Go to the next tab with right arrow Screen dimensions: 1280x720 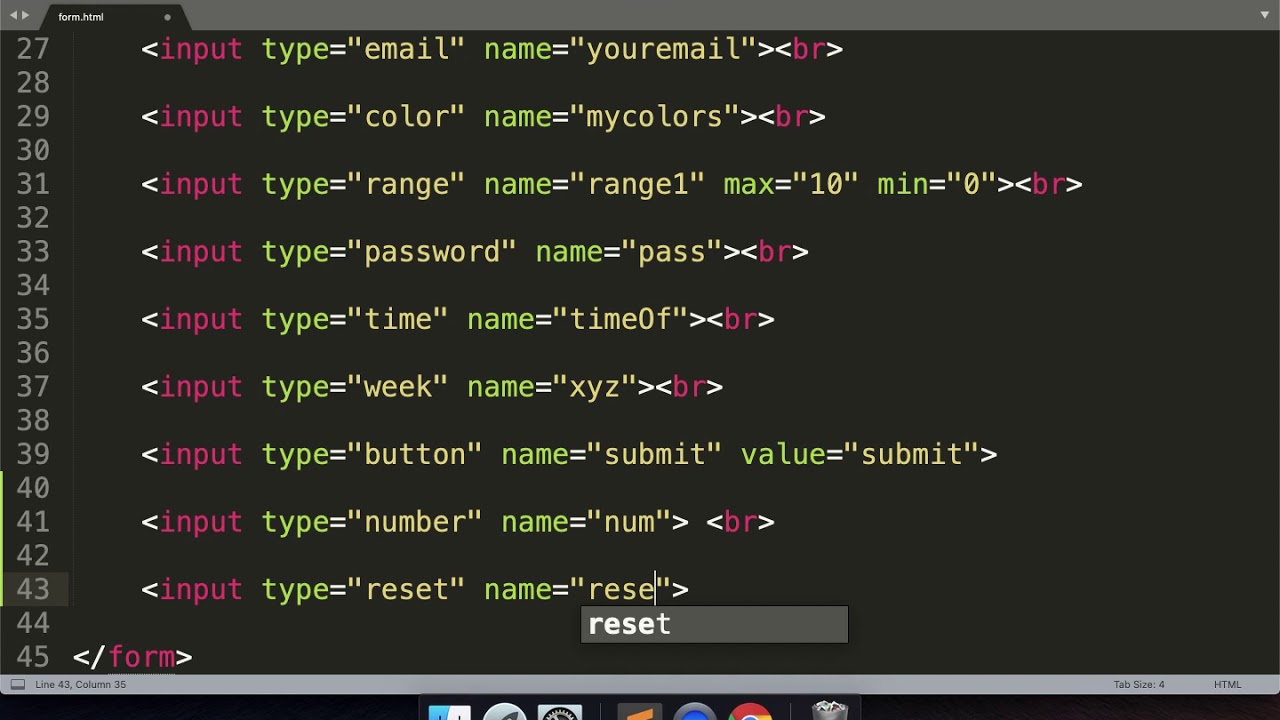pyautogui.click(x=26, y=15)
